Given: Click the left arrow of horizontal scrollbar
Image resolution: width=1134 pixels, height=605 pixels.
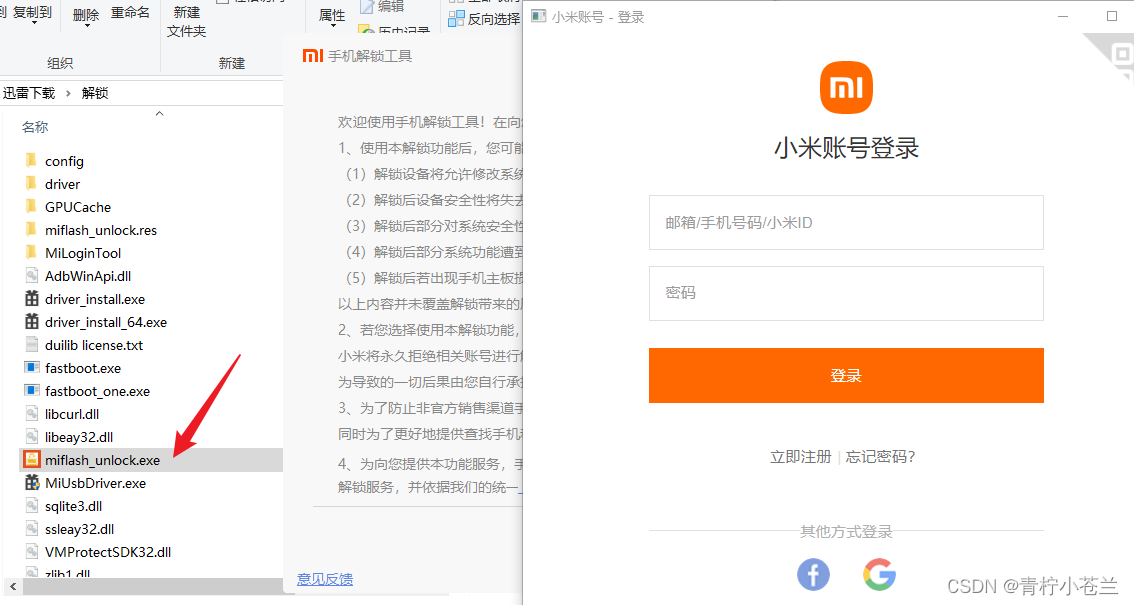Looking at the screenshot, I should (x=12, y=586).
